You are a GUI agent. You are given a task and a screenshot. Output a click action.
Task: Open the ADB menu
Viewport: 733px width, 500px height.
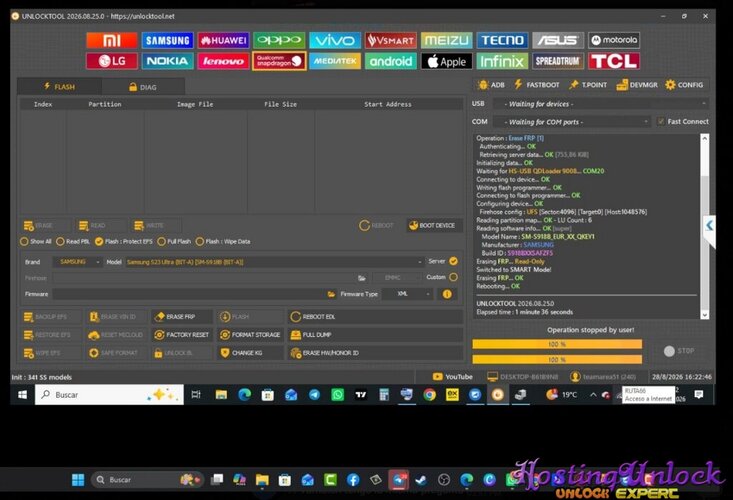click(x=491, y=85)
